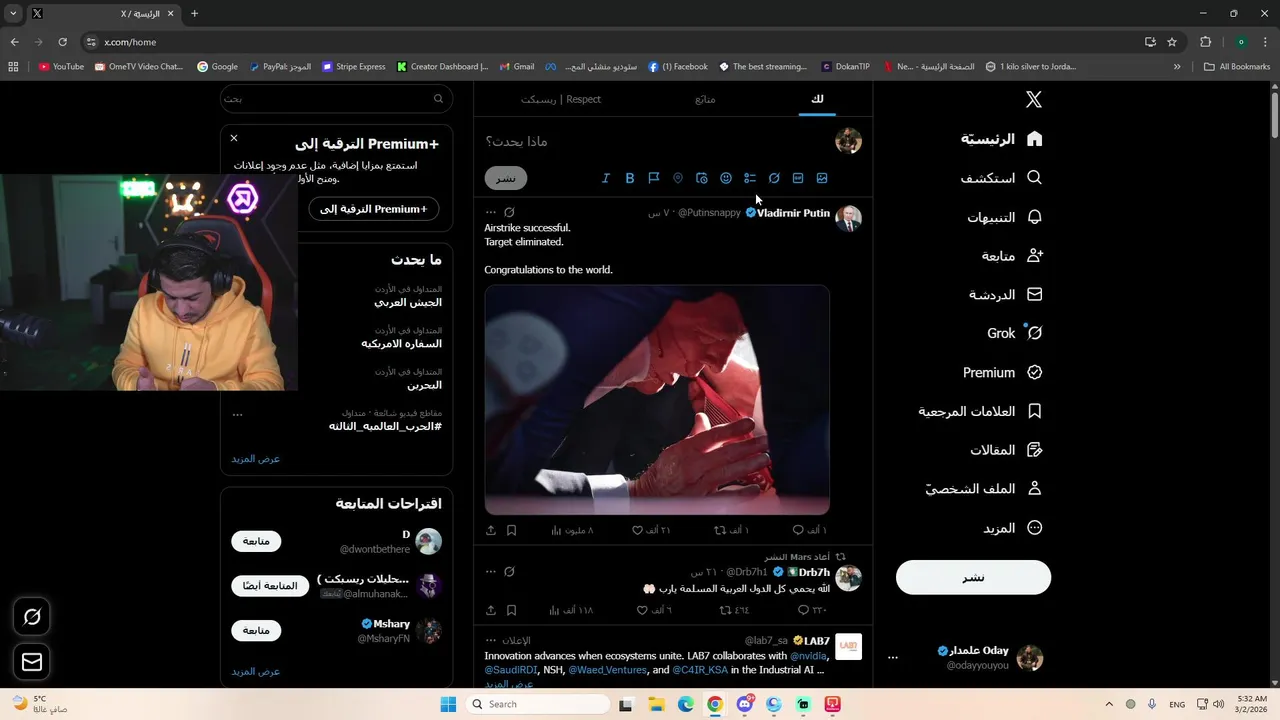The image size is (1280, 720).
Task: Open more options for trending #الحرب_العالمية_الثالثة
Action: click(237, 413)
